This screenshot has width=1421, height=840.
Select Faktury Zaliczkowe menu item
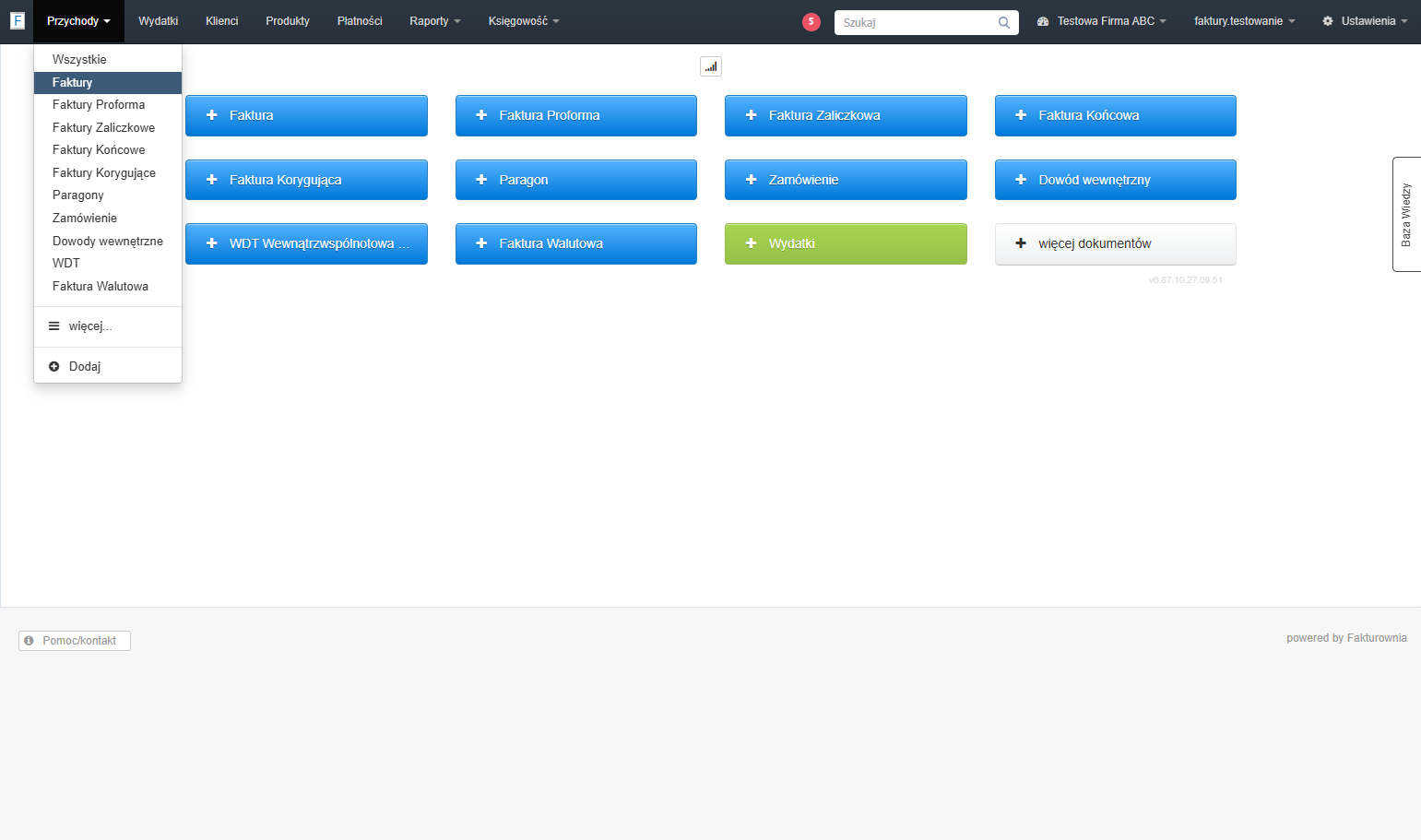coord(108,128)
